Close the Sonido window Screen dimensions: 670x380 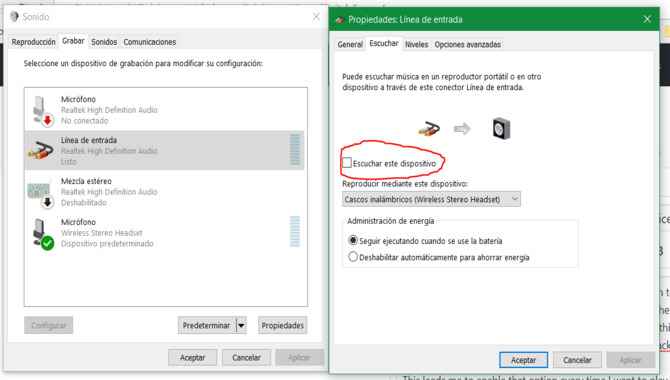(316, 17)
